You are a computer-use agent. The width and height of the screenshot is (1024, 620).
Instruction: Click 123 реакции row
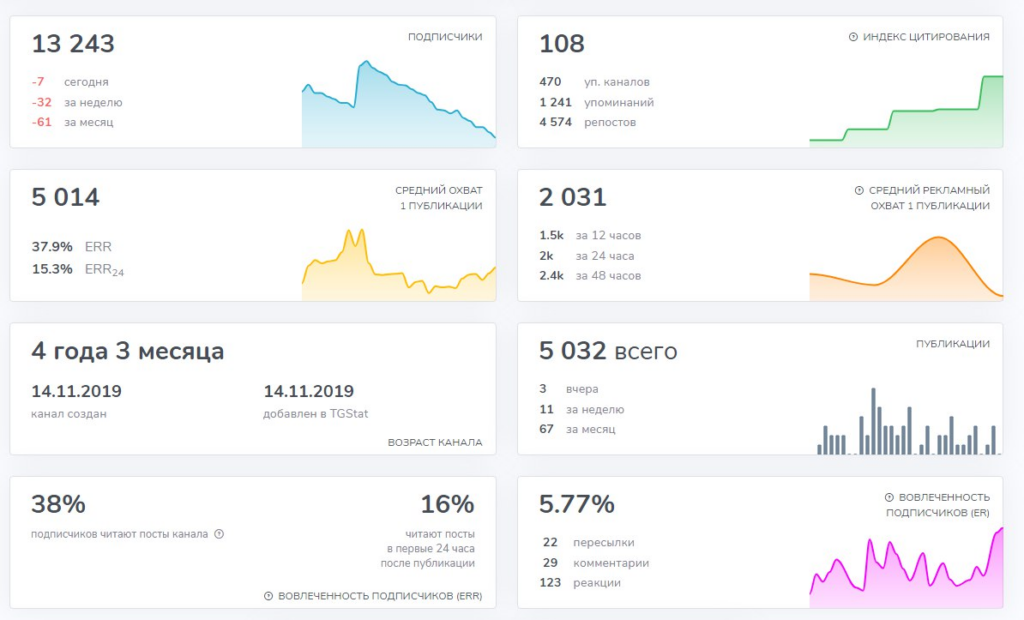tap(580, 583)
